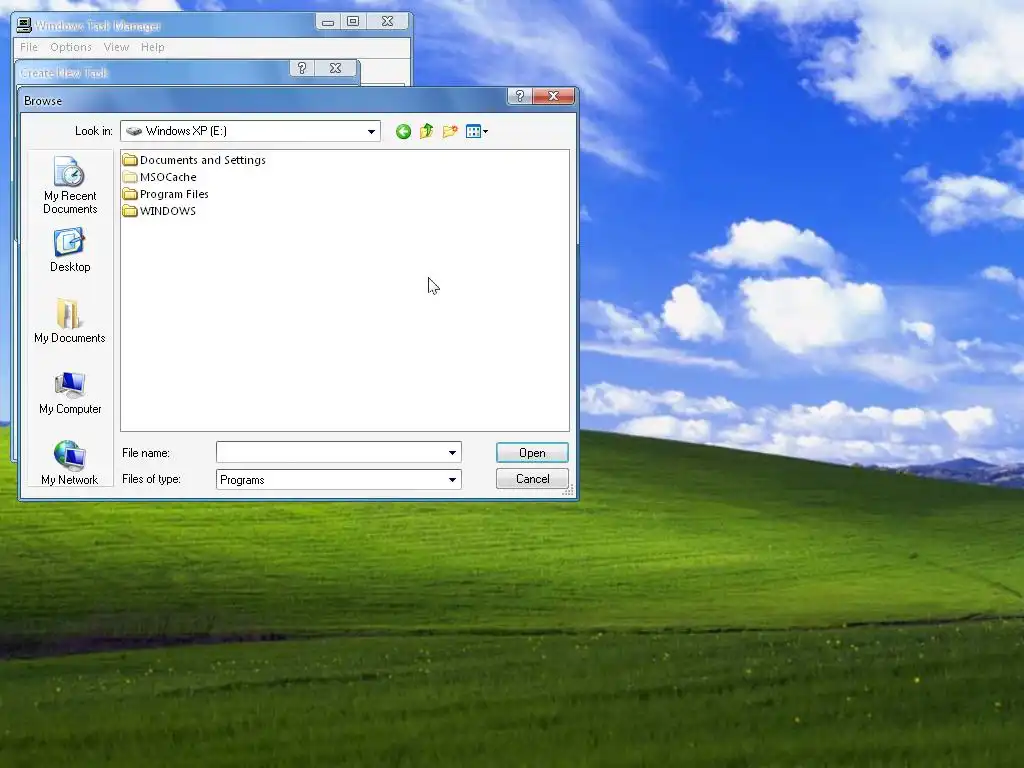Click the 'WINDOWS' folder name text

168,211
